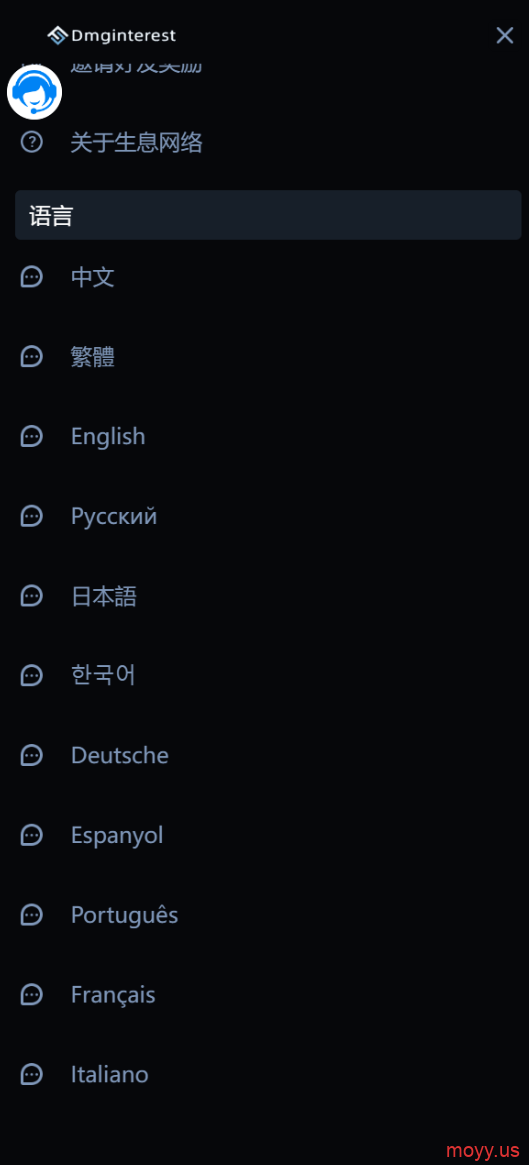Click the question mark icon beside 关于生息网络
Viewport: 529px width, 1165px height.
click(31, 141)
